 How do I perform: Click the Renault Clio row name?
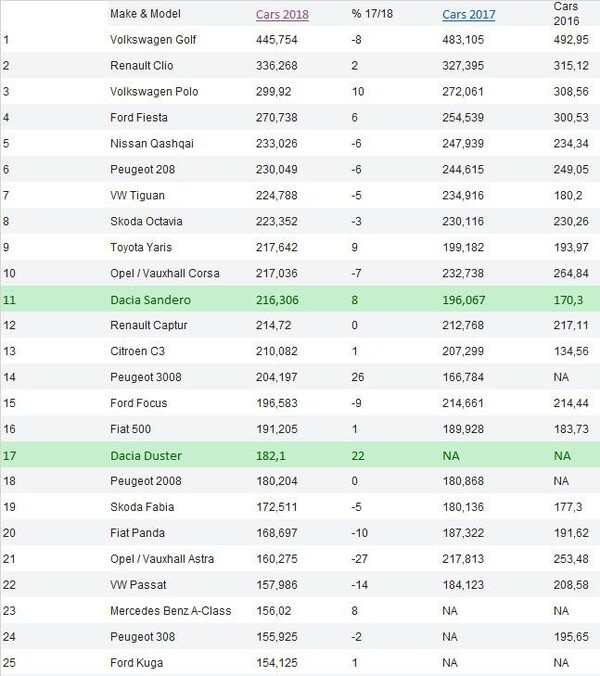coord(145,65)
